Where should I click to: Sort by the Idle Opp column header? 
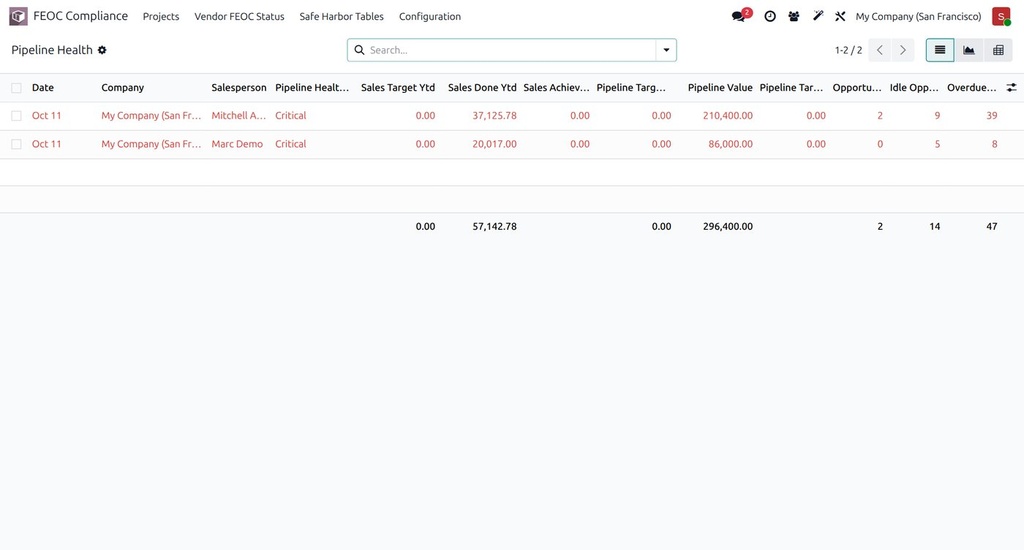[x=914, y=88]
